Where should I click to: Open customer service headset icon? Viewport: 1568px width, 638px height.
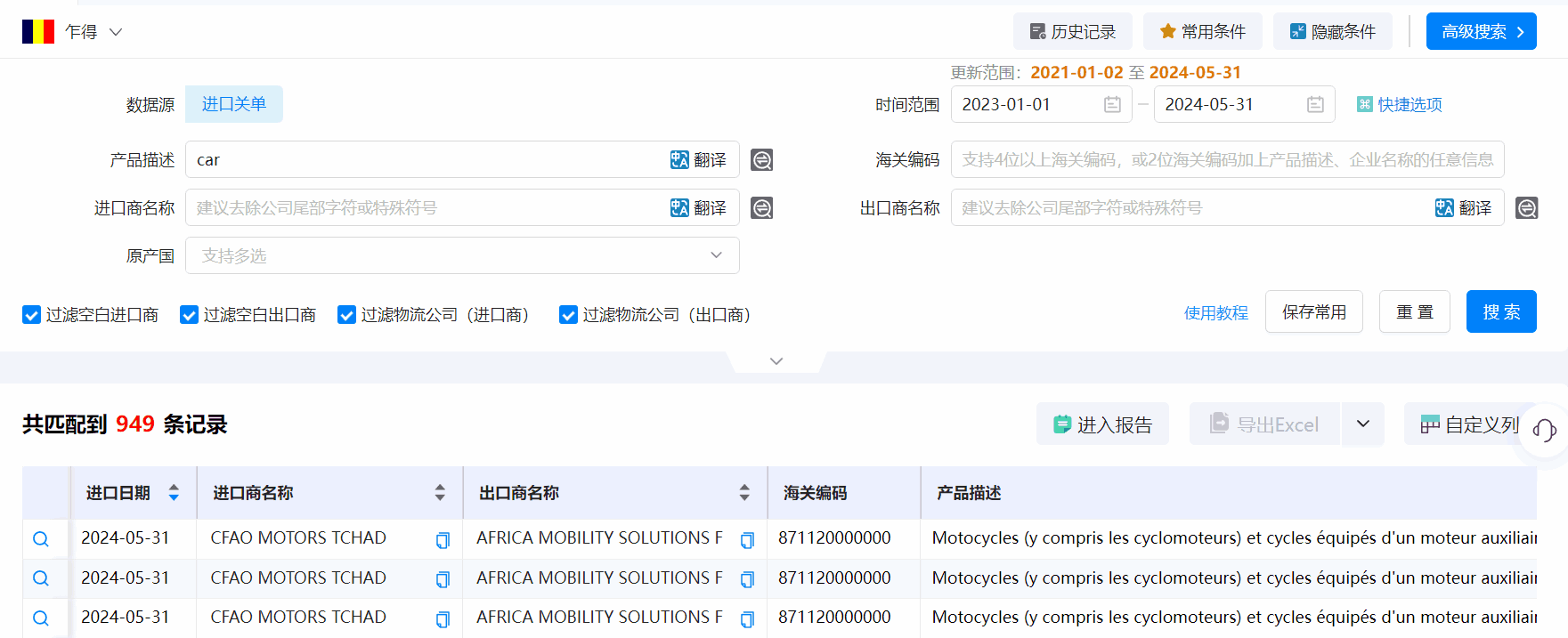(x=1544, y=431)
